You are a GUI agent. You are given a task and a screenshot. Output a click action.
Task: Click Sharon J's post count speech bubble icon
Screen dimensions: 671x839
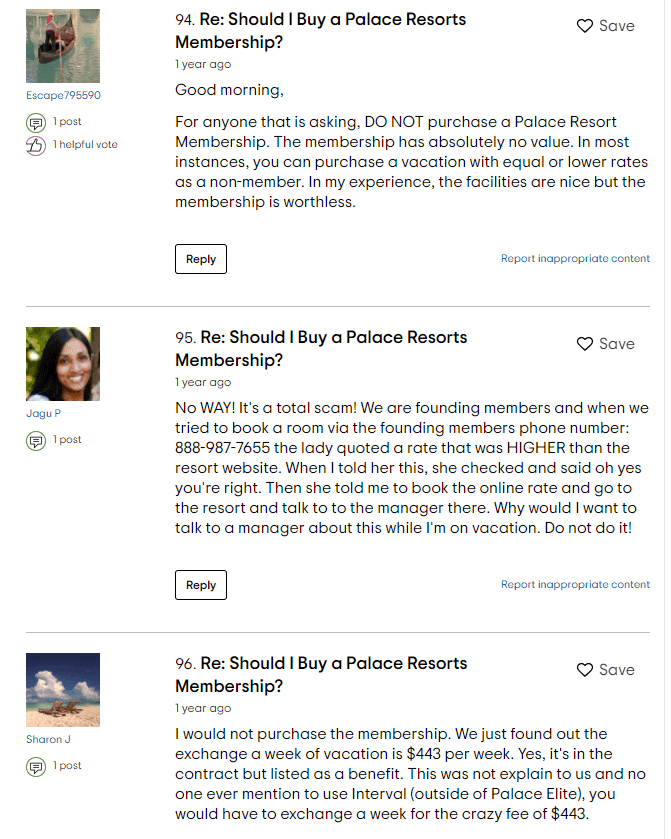coord(36,766)
